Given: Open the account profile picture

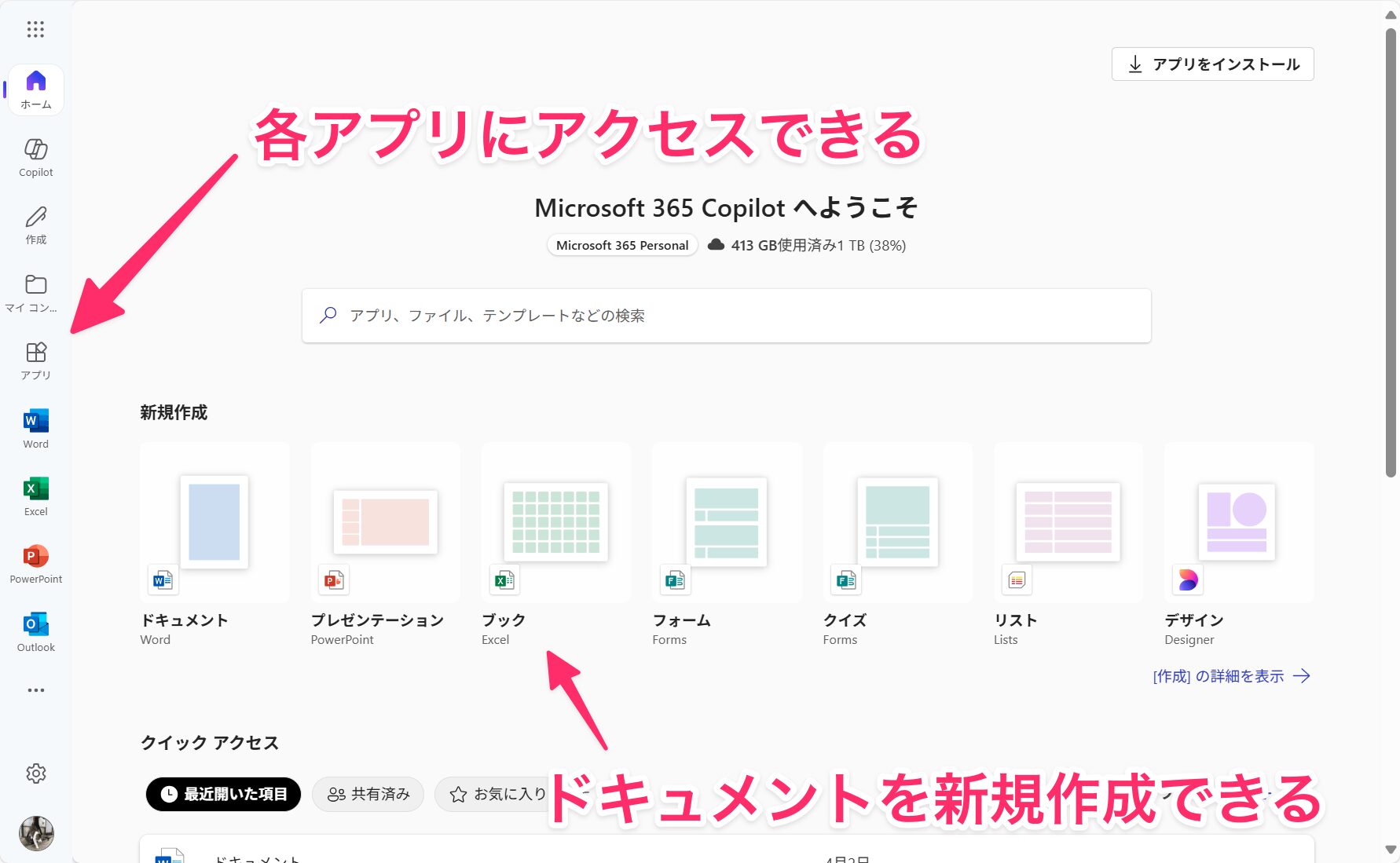Looking at the screenshot, I should 36,834.
